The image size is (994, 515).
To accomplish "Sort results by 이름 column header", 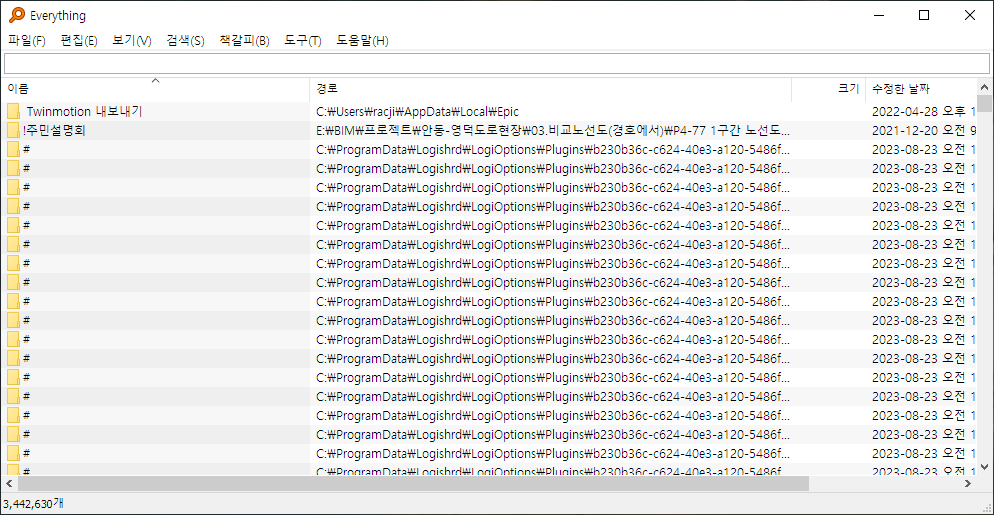I will pyautogui.click(x=155, y=89).
